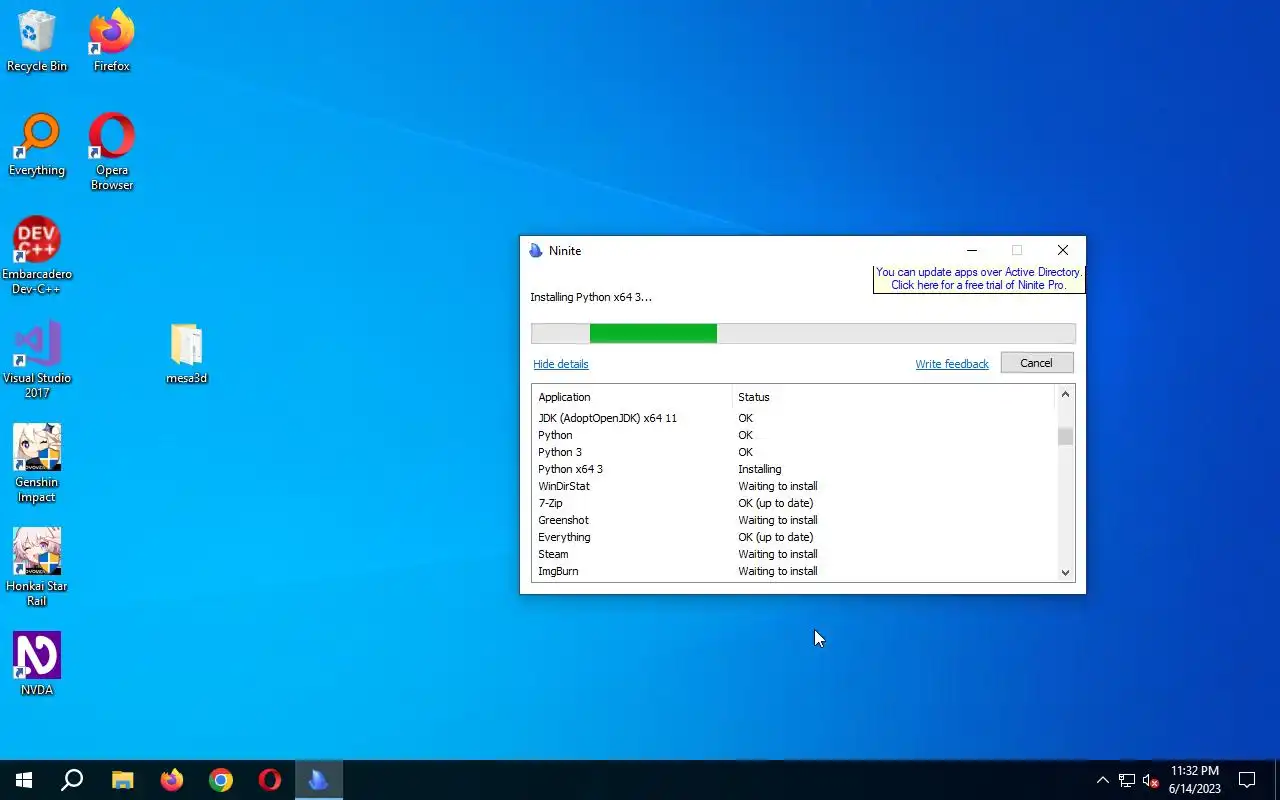Screen dimensions: 1280x800
Task: Click 7-Zip's OK (up to date) status
Action: [776, 503]
